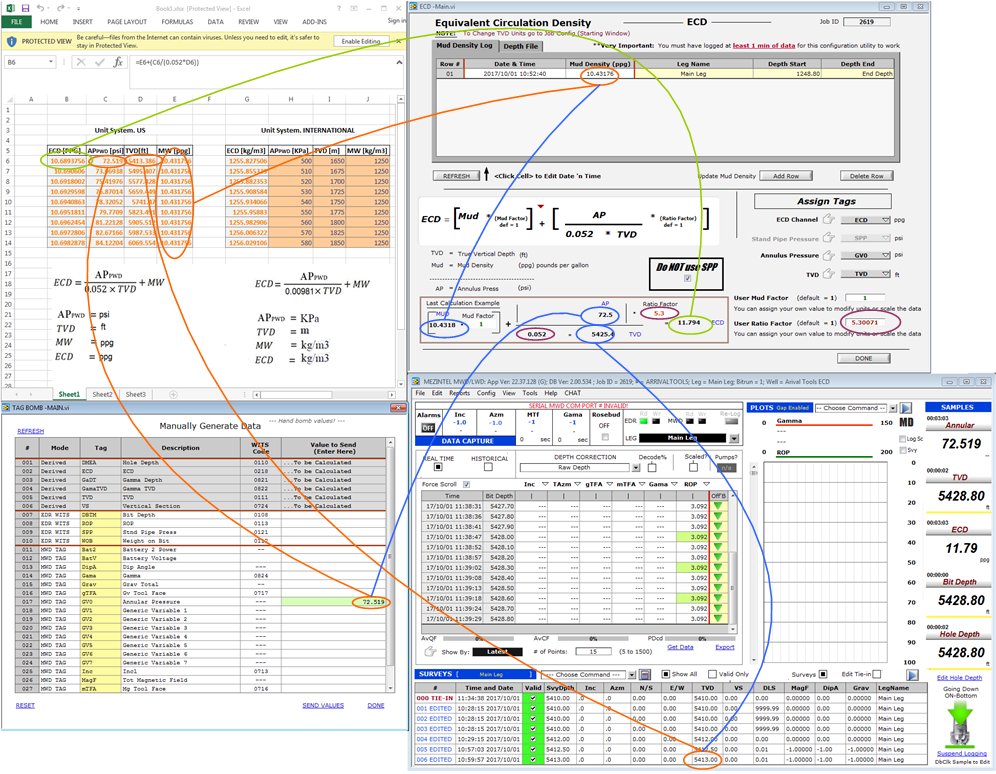The height and width of the screenshot is (774, 996).
Task: Click the Excel save icon
Action: coord(25,8)
